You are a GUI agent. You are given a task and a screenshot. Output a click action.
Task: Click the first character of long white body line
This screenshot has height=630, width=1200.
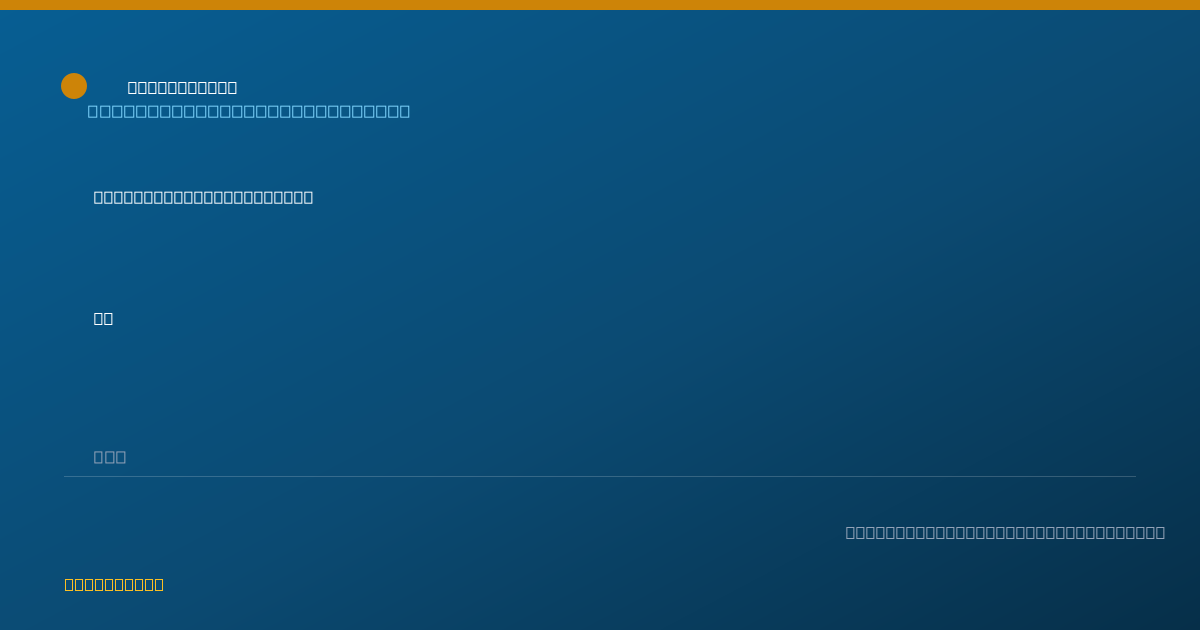pyautogui.click(x=99, y=197)
